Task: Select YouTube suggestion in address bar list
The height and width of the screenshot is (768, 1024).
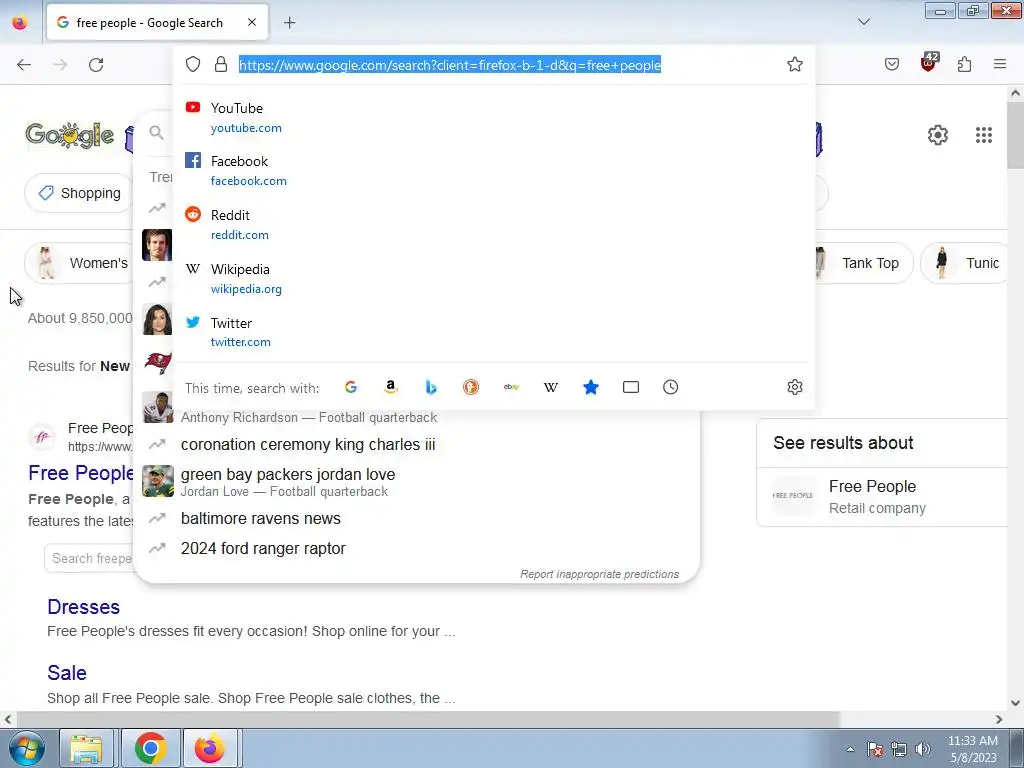Action: click(494, 118)
